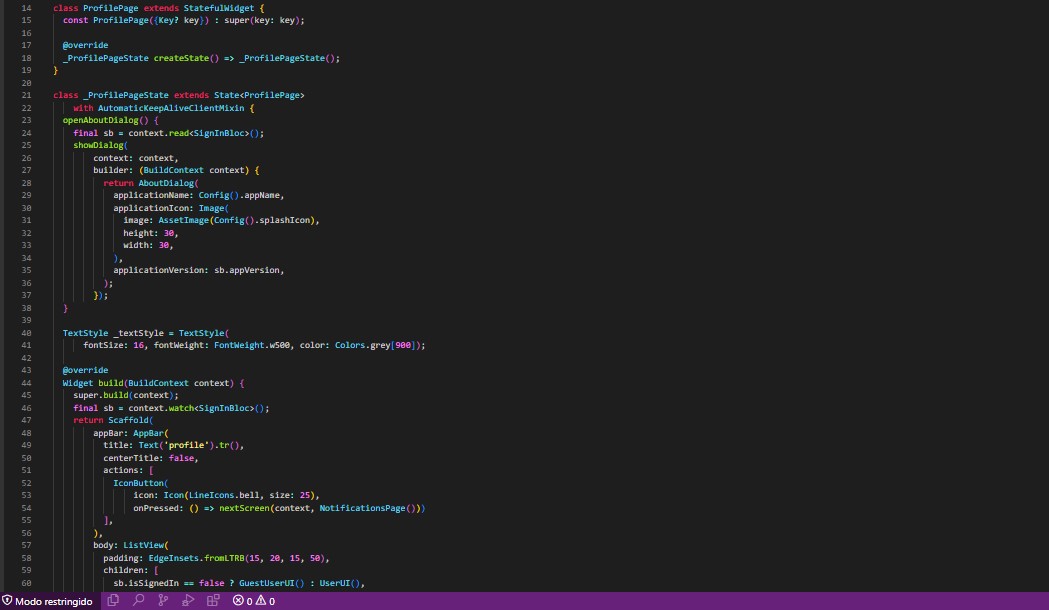1049x610 pixels.
Task: Open the Extensions icon in status bar
Action: 213,601
